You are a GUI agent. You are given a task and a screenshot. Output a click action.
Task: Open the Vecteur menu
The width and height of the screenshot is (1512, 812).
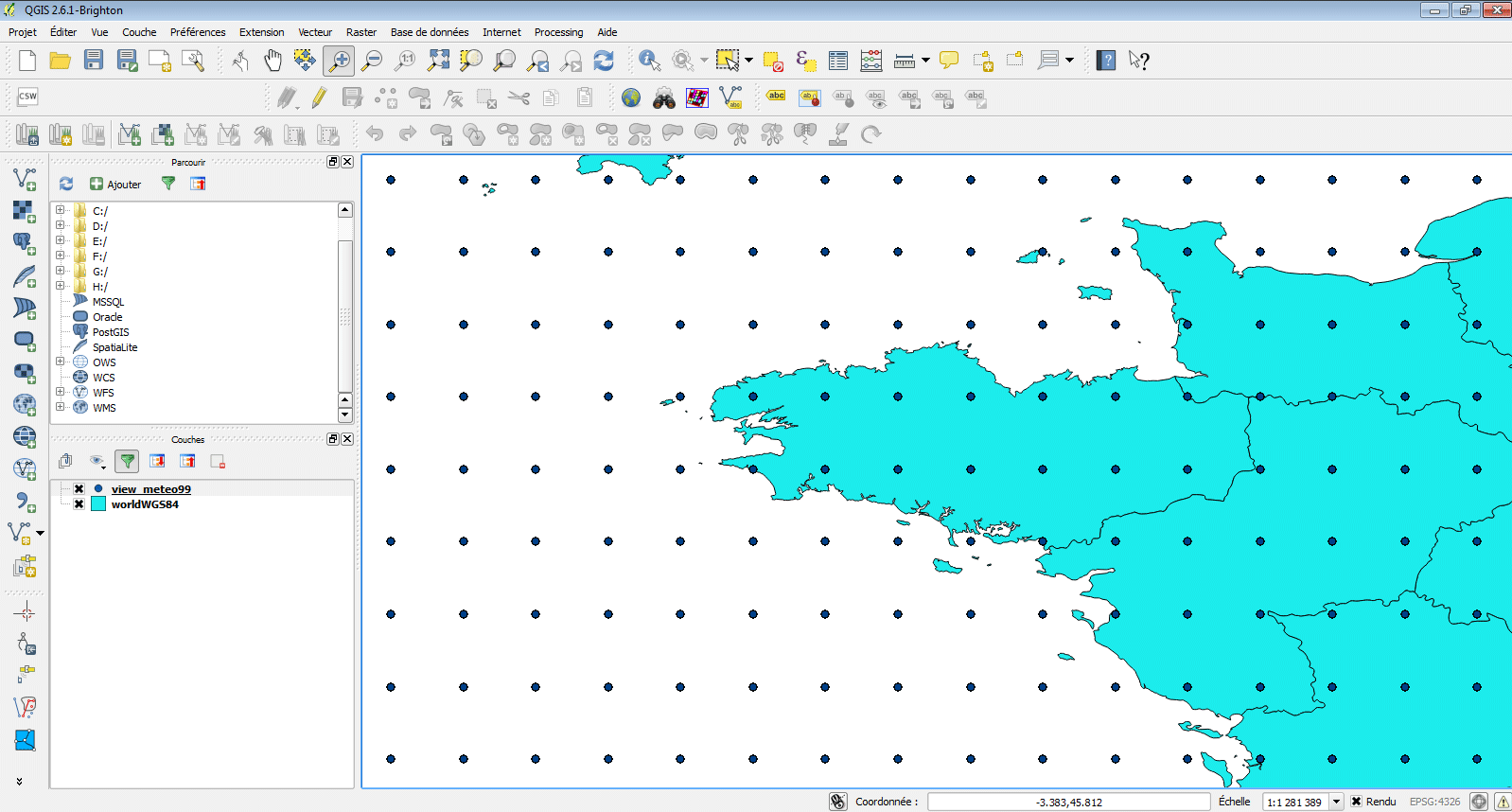pyautogui.click(x=315, y=32)
